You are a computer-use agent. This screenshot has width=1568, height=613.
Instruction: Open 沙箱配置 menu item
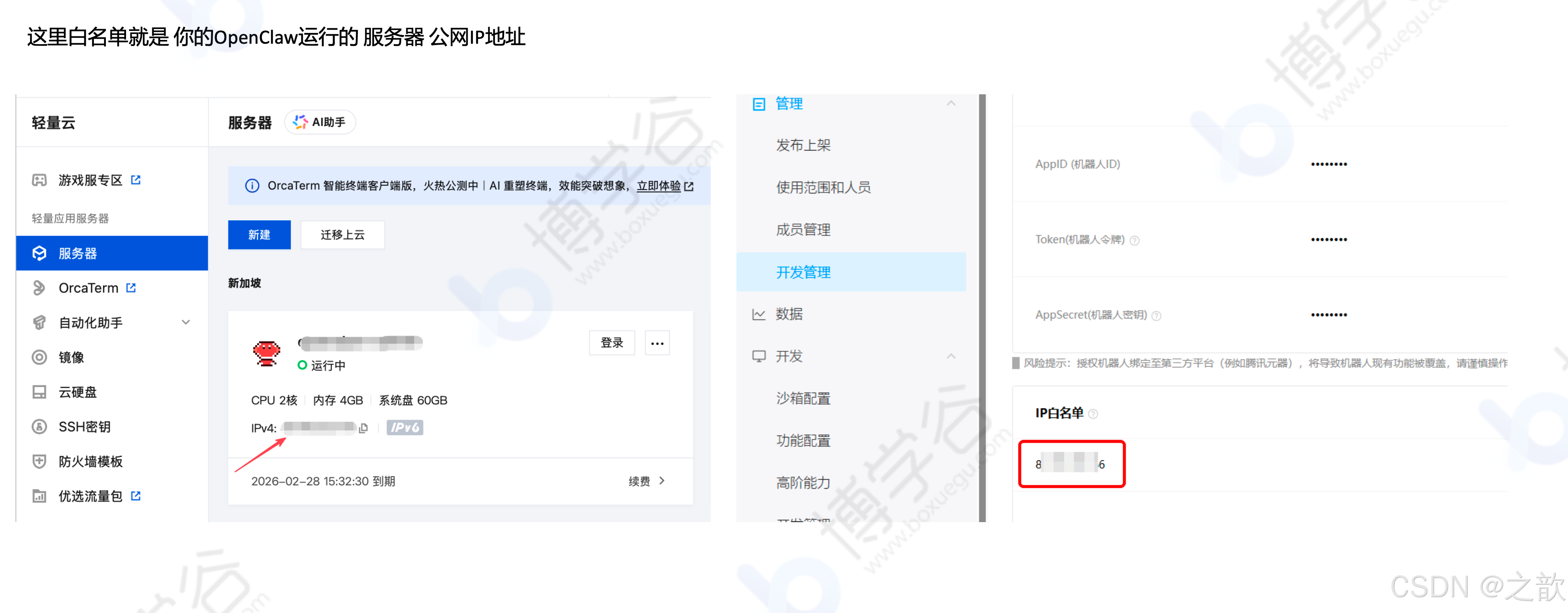point(803,398)
